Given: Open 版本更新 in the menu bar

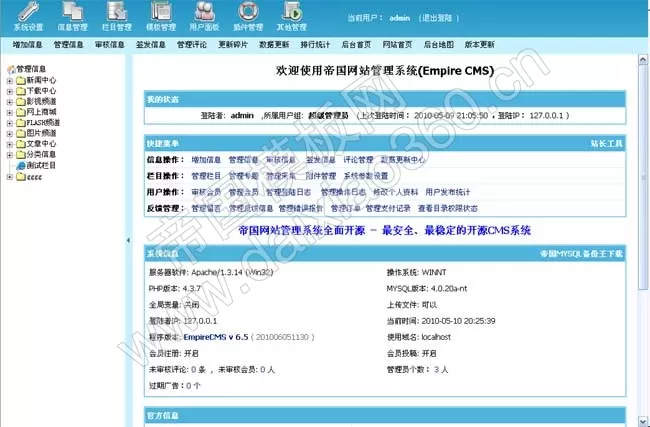Looking at the screenshot, I should (479, 44).
